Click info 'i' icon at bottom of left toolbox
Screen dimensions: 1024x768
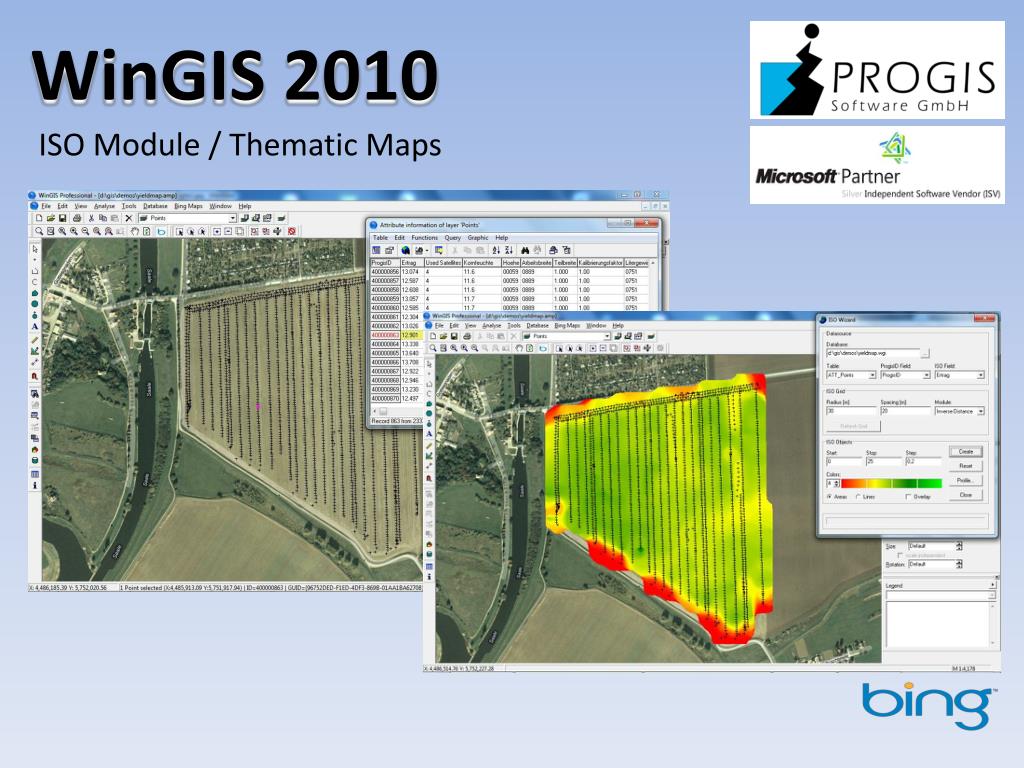(x=35, y=485)
